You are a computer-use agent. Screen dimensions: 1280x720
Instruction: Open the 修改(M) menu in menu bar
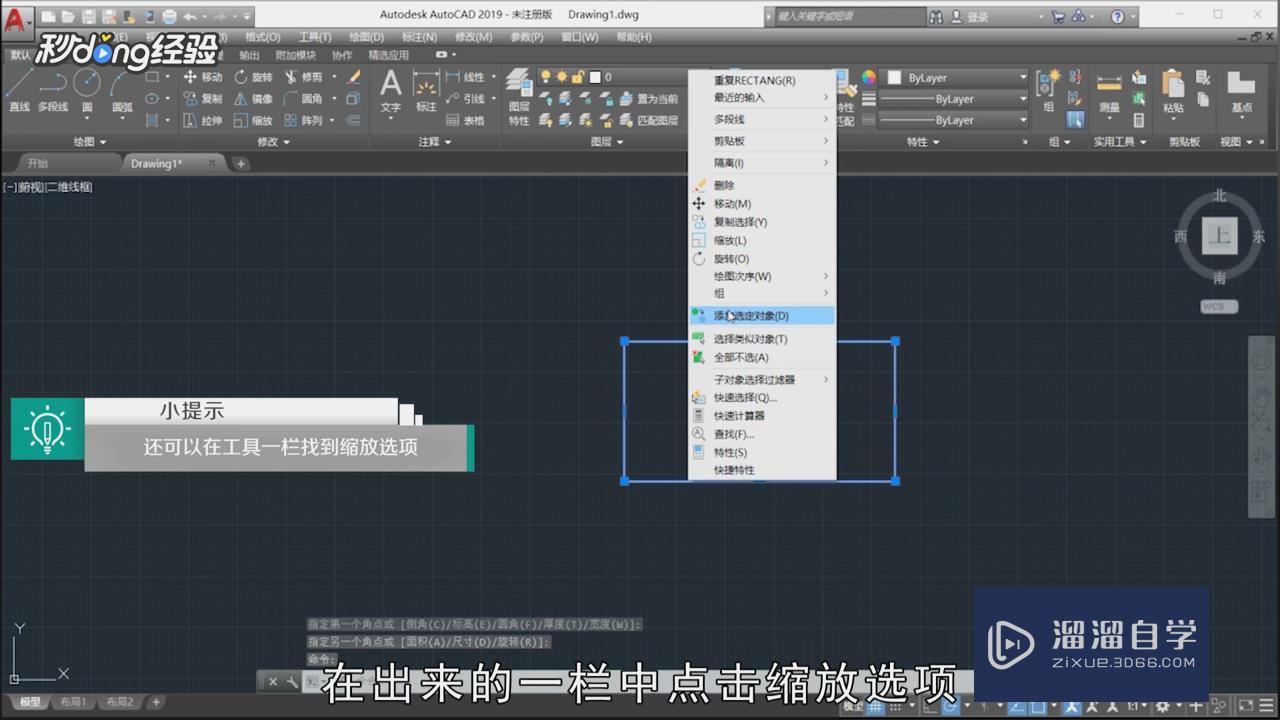[473, 37]
